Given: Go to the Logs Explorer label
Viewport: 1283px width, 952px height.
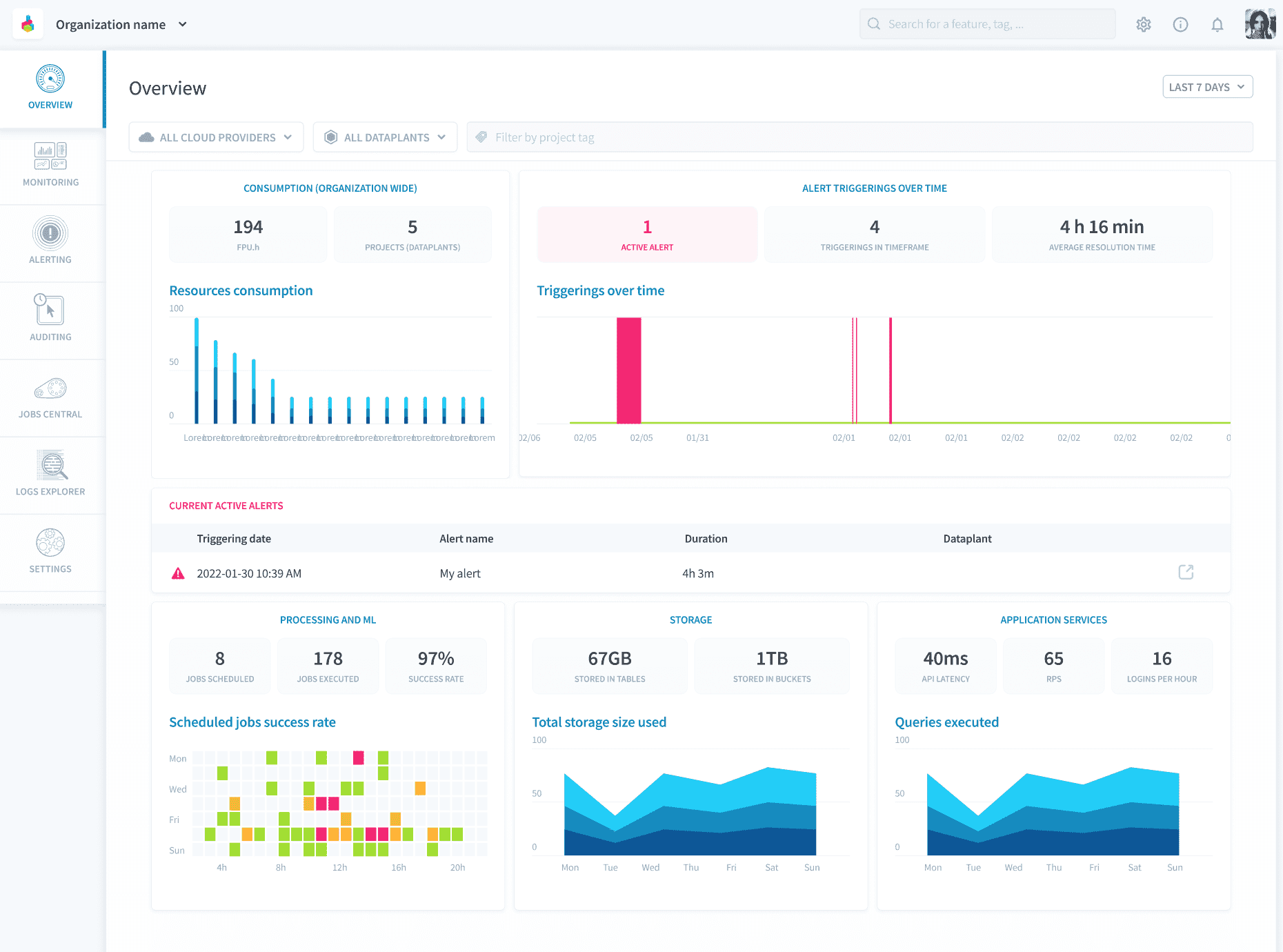Looking at the screenshot, I should (50, 491).
